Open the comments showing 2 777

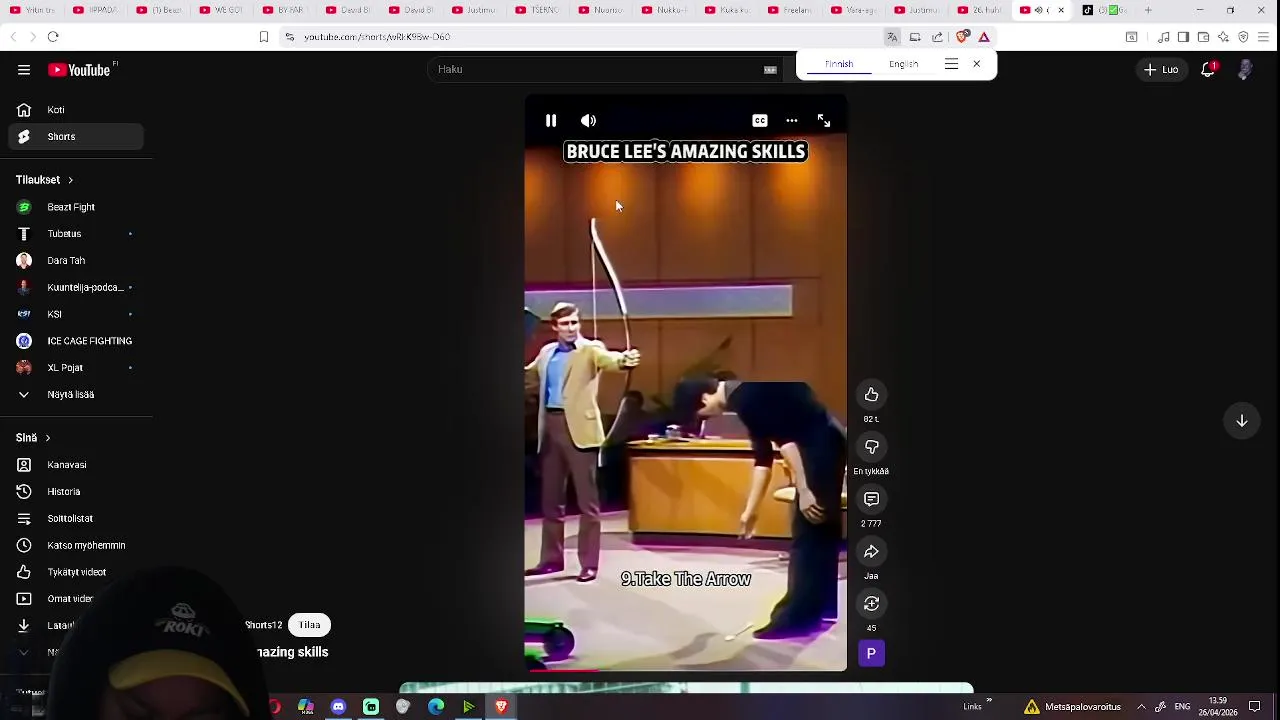pos(871,499)
